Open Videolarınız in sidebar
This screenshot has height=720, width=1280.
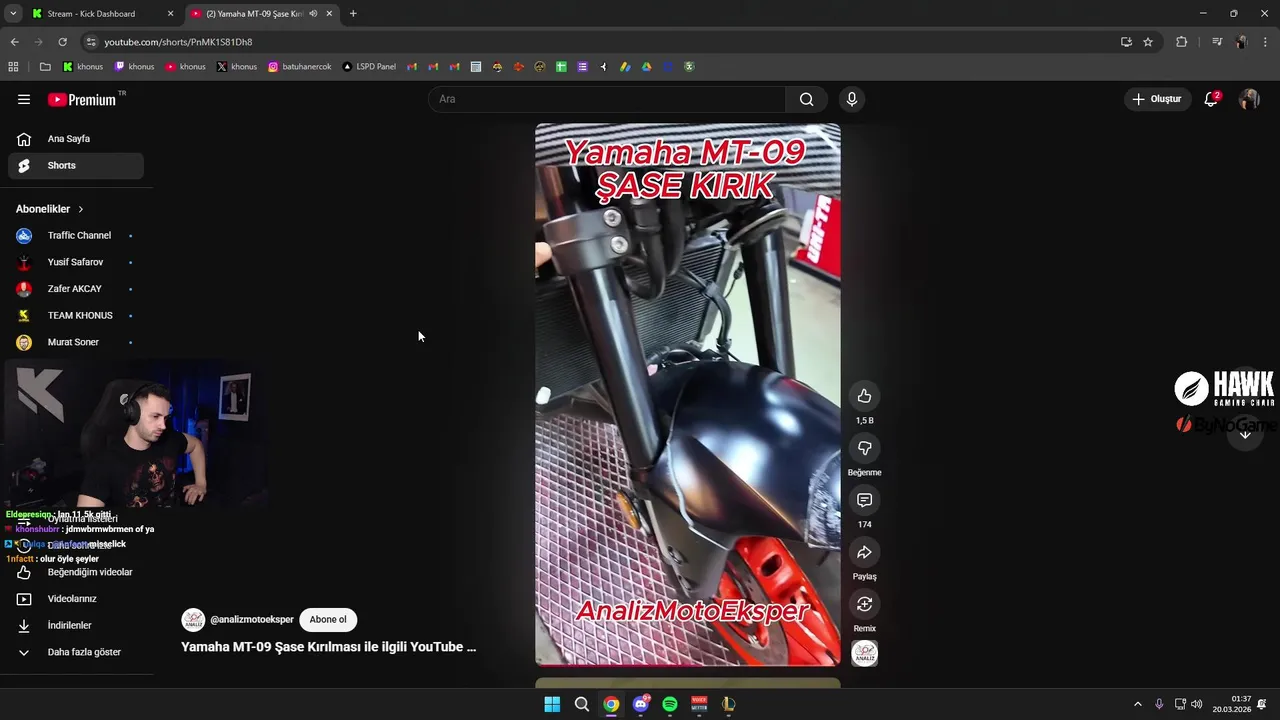76,599
